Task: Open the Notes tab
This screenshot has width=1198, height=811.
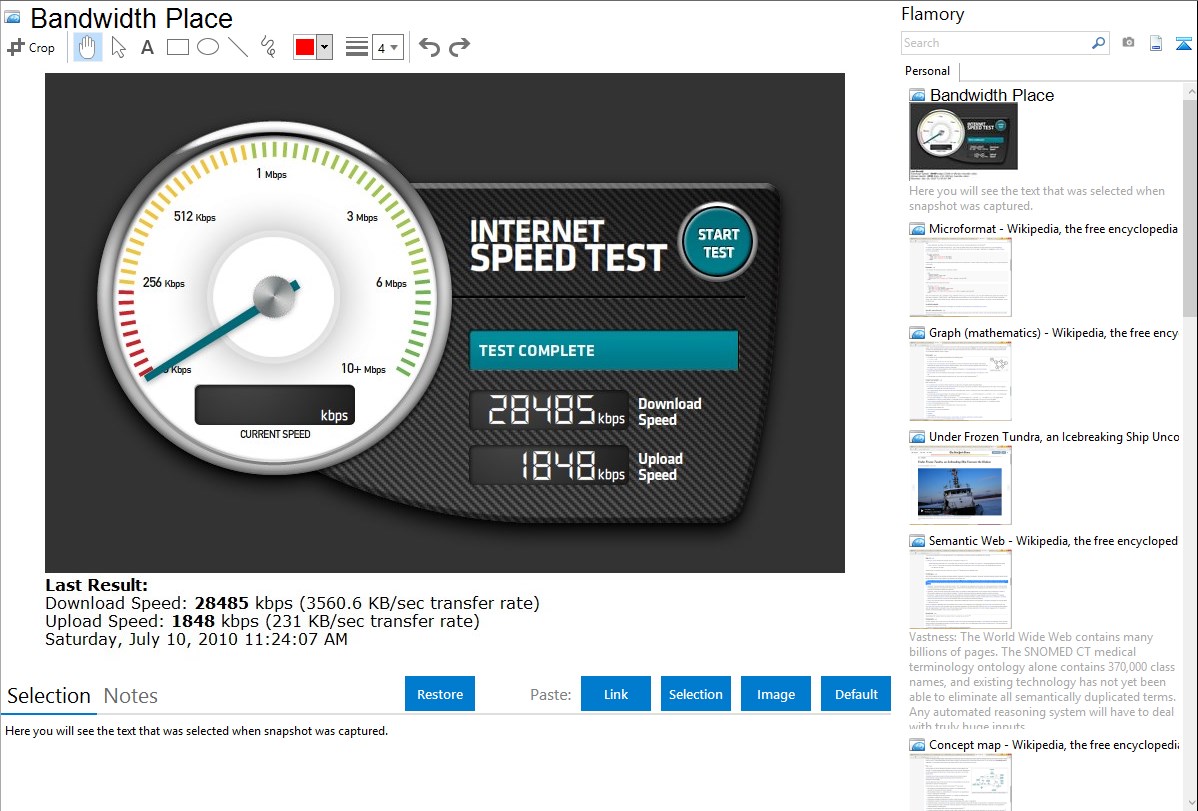Action: click(131, 696)
